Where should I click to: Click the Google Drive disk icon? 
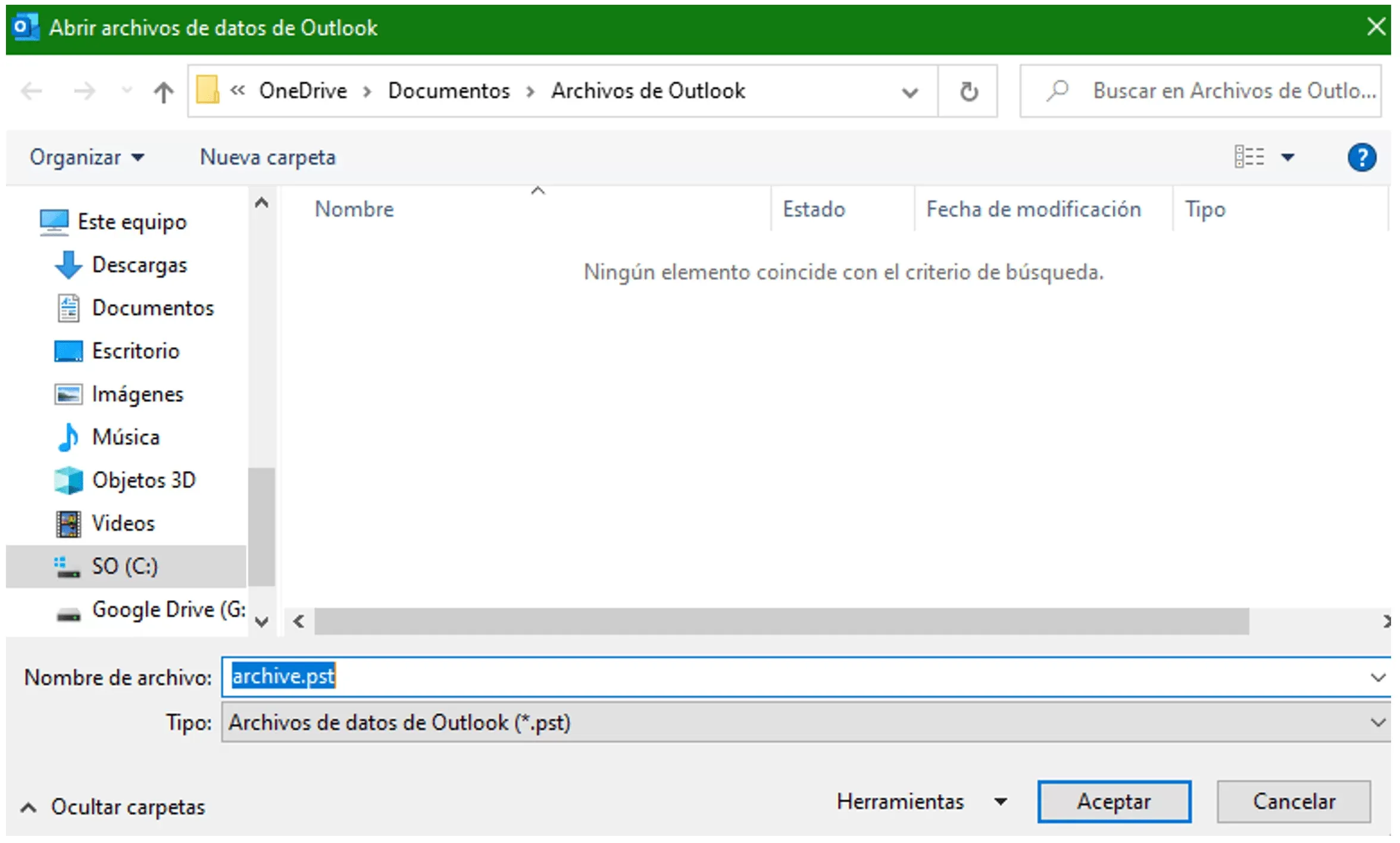click(68, 614)
